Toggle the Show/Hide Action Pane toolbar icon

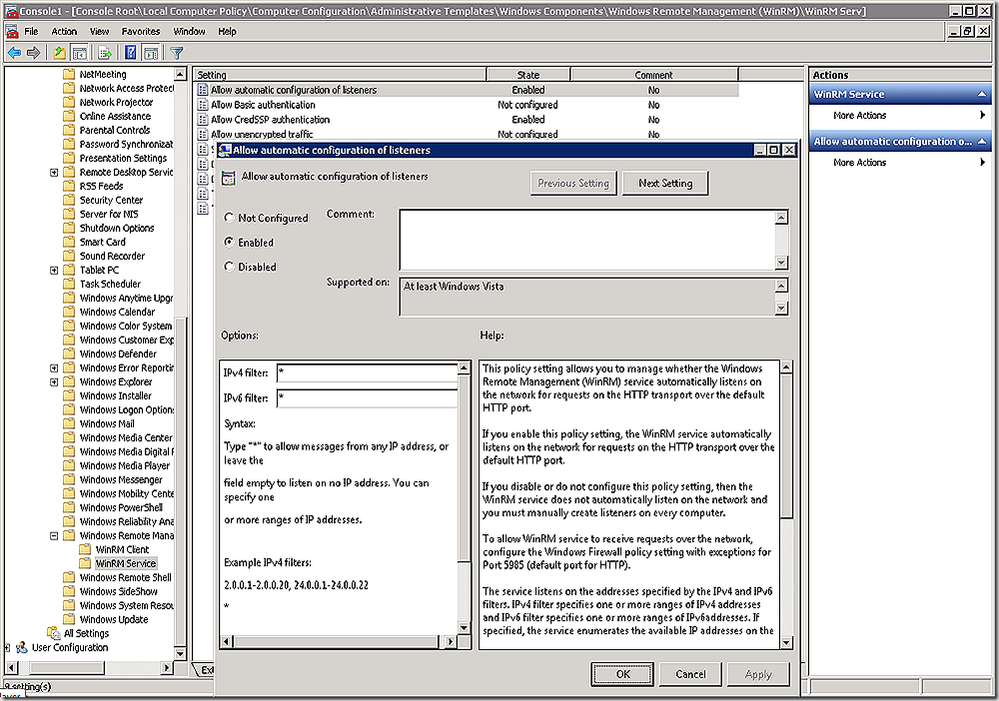(x=151, y=53)
